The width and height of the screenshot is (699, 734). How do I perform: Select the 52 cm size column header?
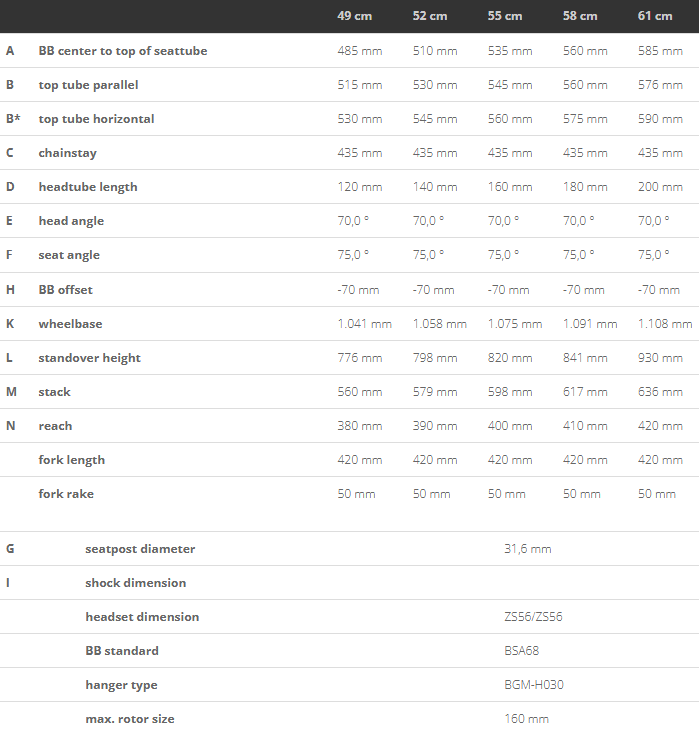[430, 16]
